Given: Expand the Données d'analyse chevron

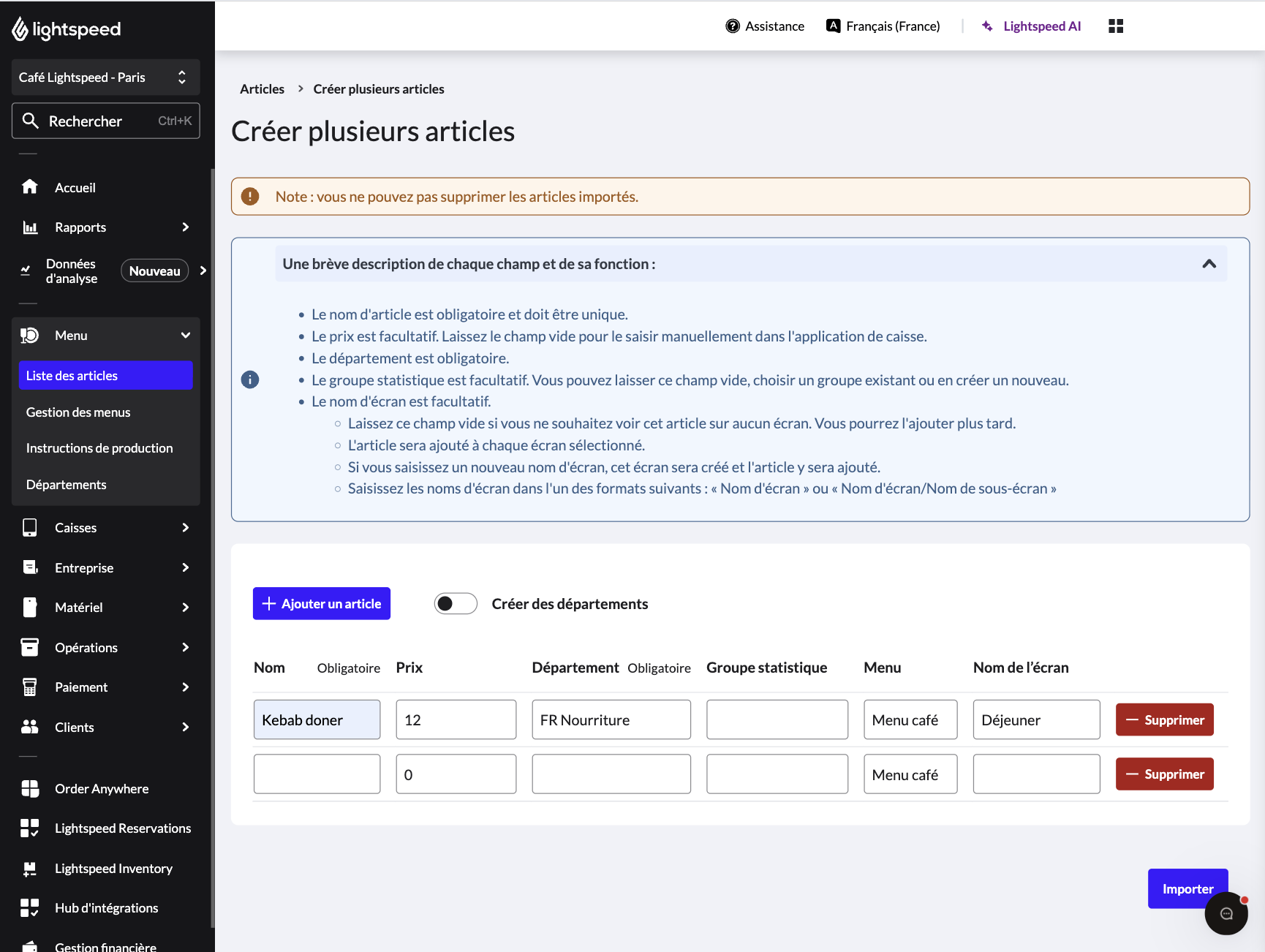Looking at the screenshot, I should pos(203,271).
